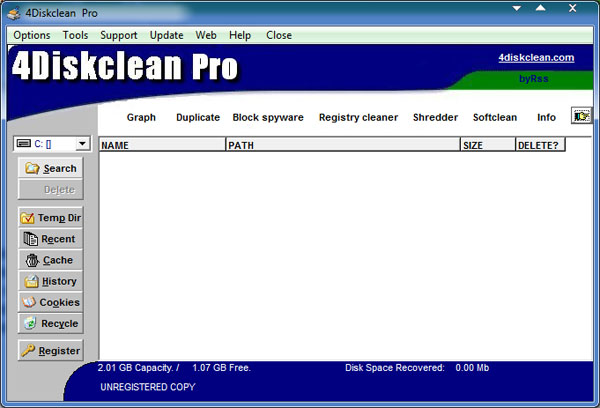Open the Tools menu

(75, 35)
